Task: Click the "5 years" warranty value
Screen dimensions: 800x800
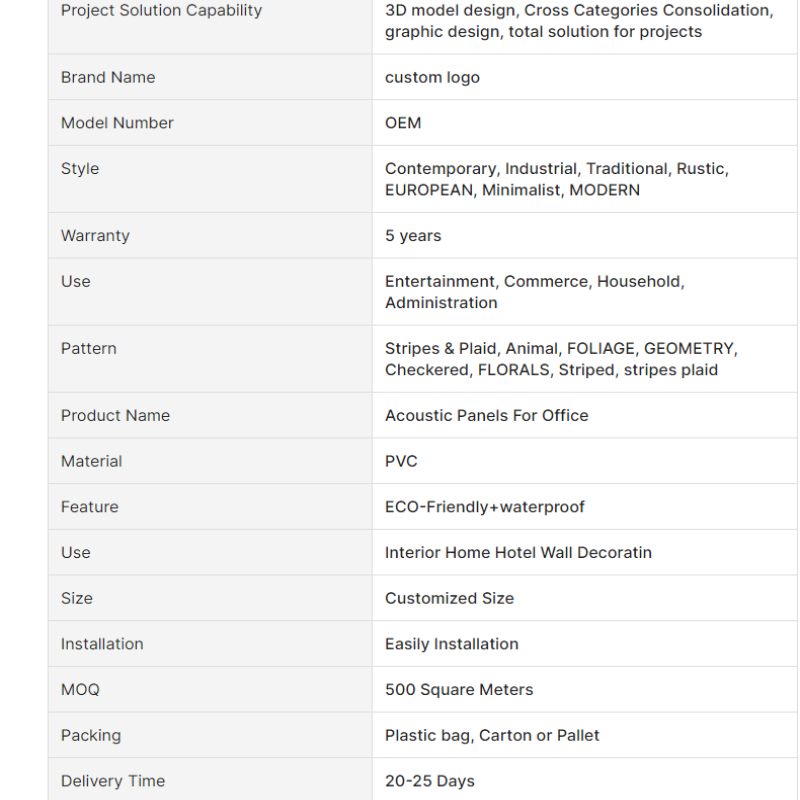Action: tap(413, 236)
